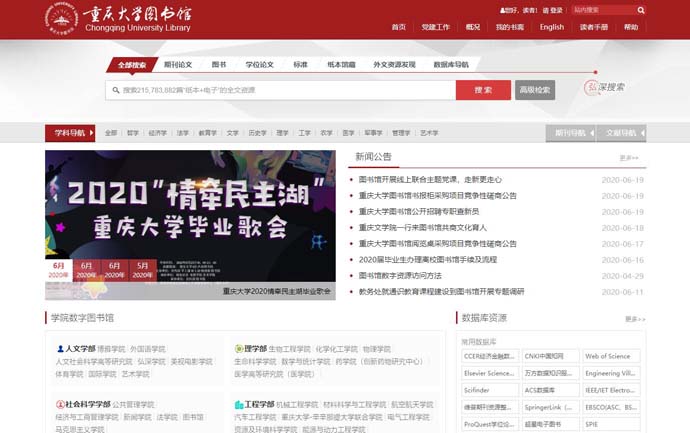Filter subjects by 历史学
The image size is (690, 433).
[257, 133]
